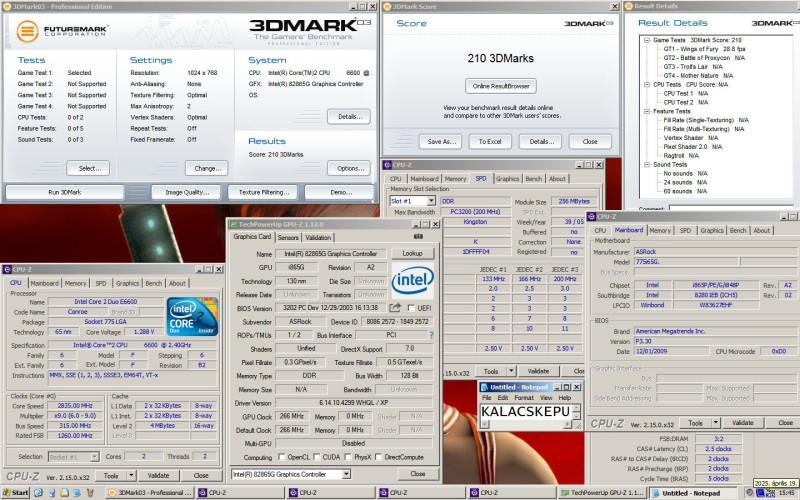
Task: Open the About tab in CPU-Z Mainboard window
Action: click(x=761, y=231)
